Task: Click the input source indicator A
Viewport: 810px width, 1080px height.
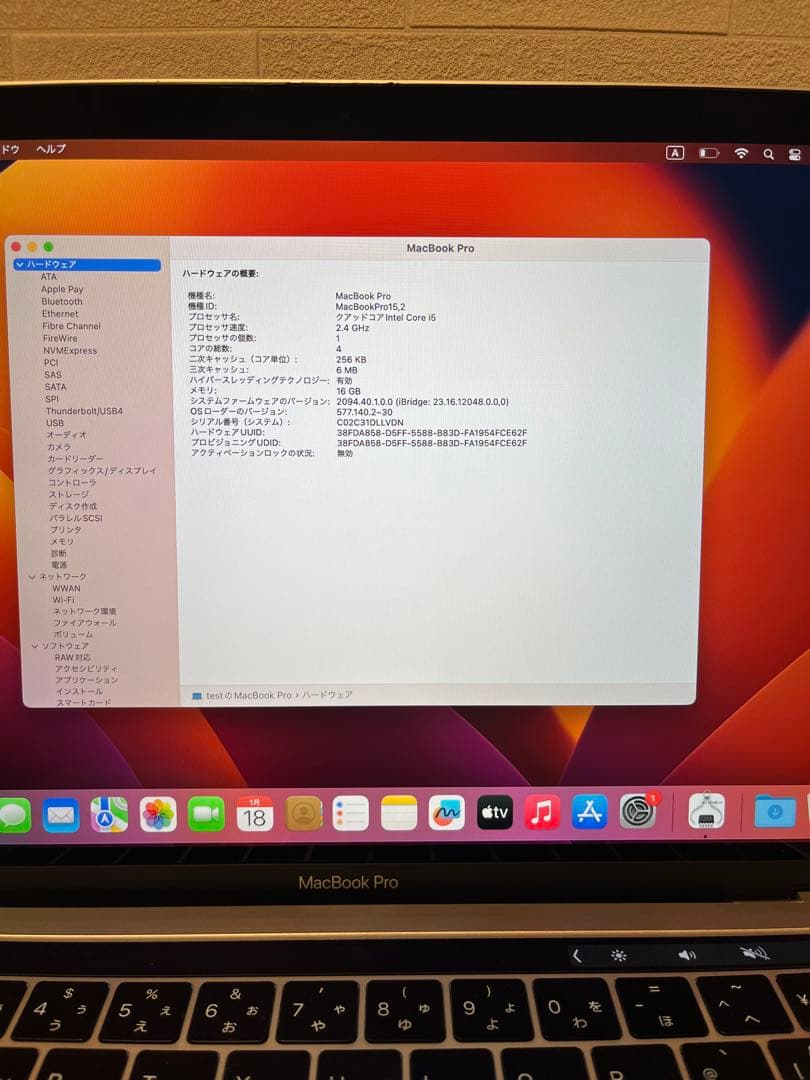Action: tap(676, 152)
